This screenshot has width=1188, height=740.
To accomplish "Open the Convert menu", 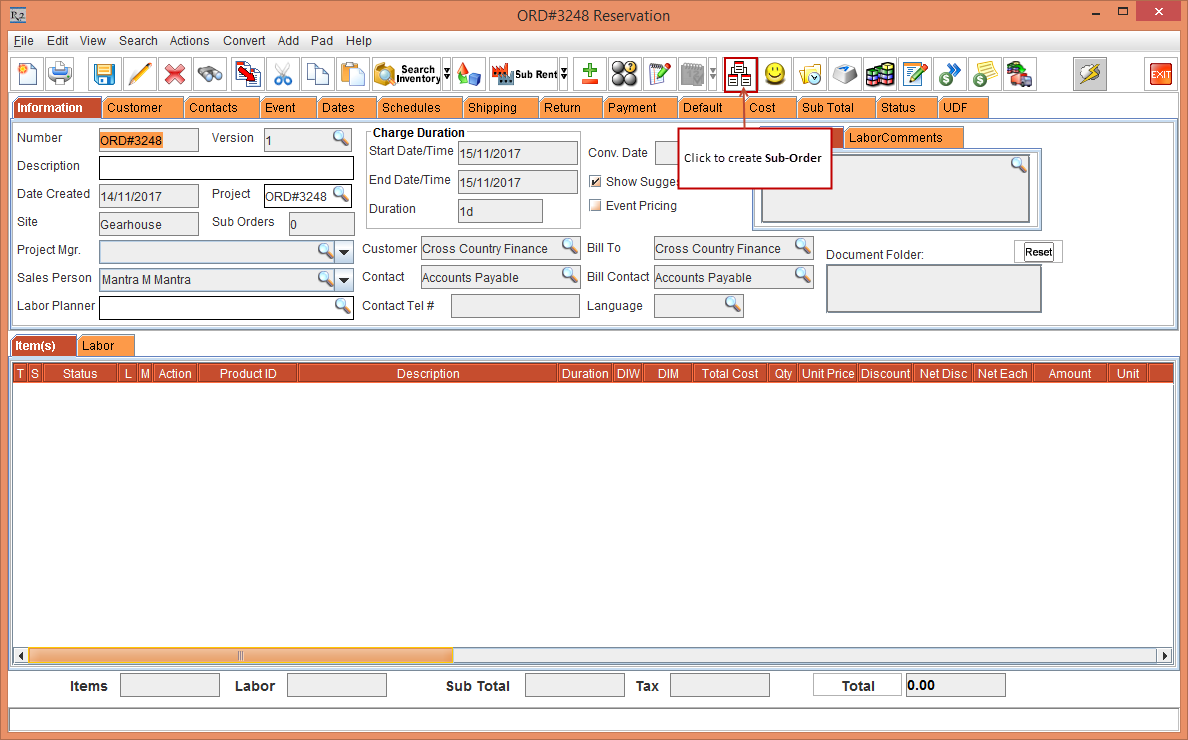I will coord(244,41).
